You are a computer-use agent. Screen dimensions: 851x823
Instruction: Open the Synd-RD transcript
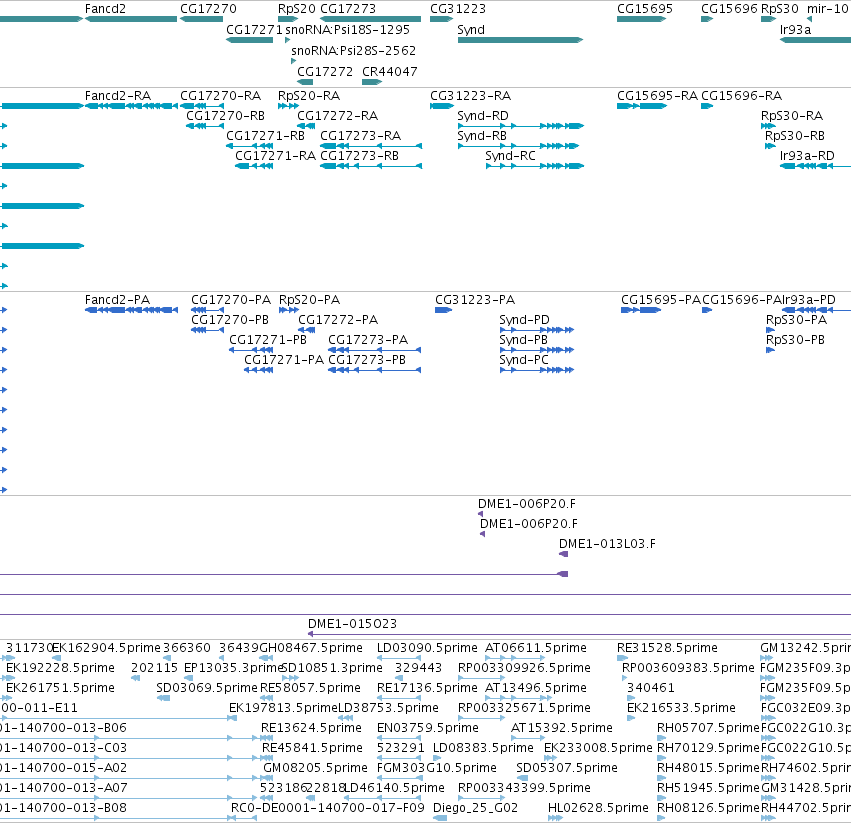click(483, 116)
